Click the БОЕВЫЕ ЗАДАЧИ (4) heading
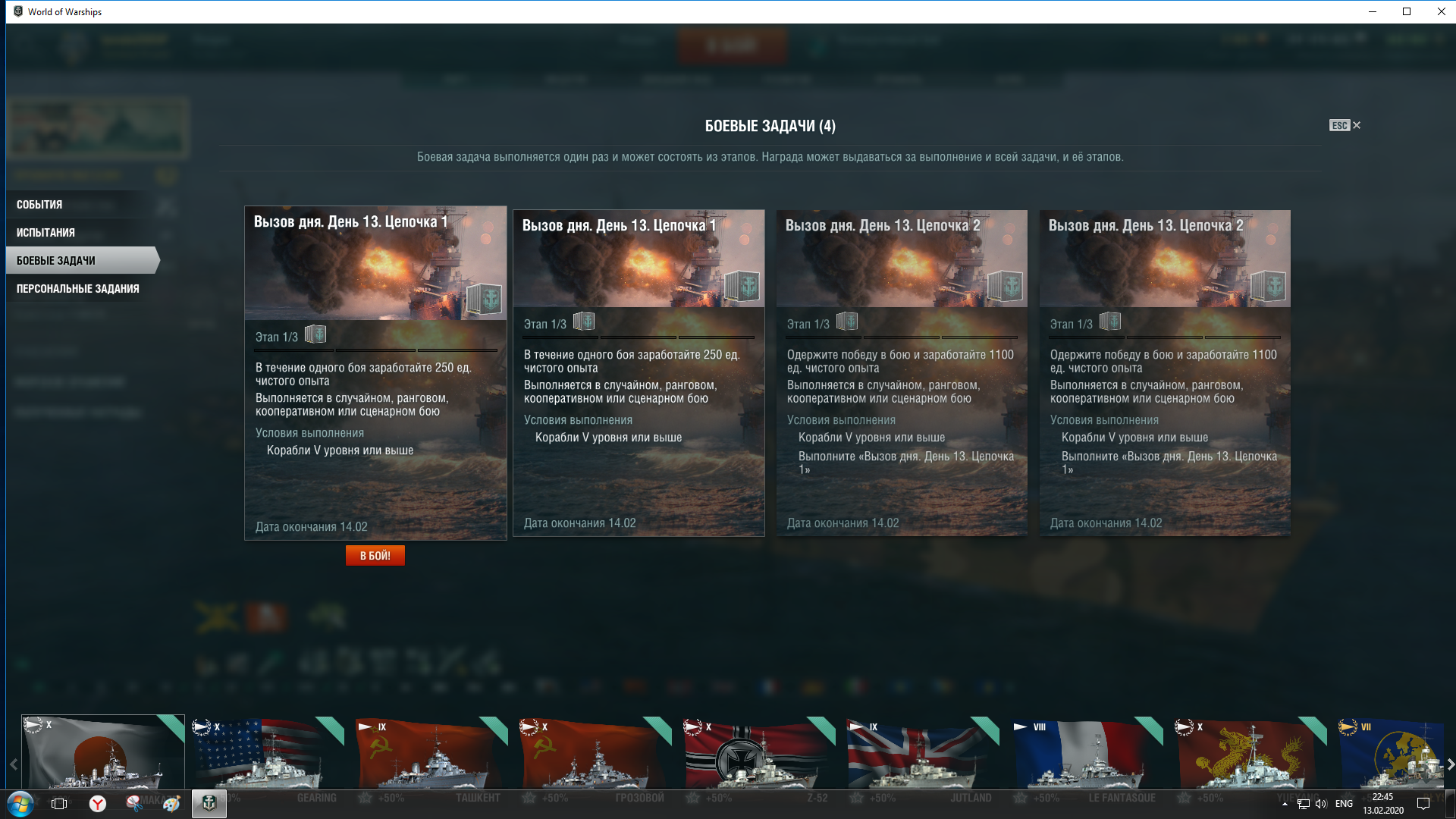The width and height of the screenshot is (1456, 819). pos(770,127)
